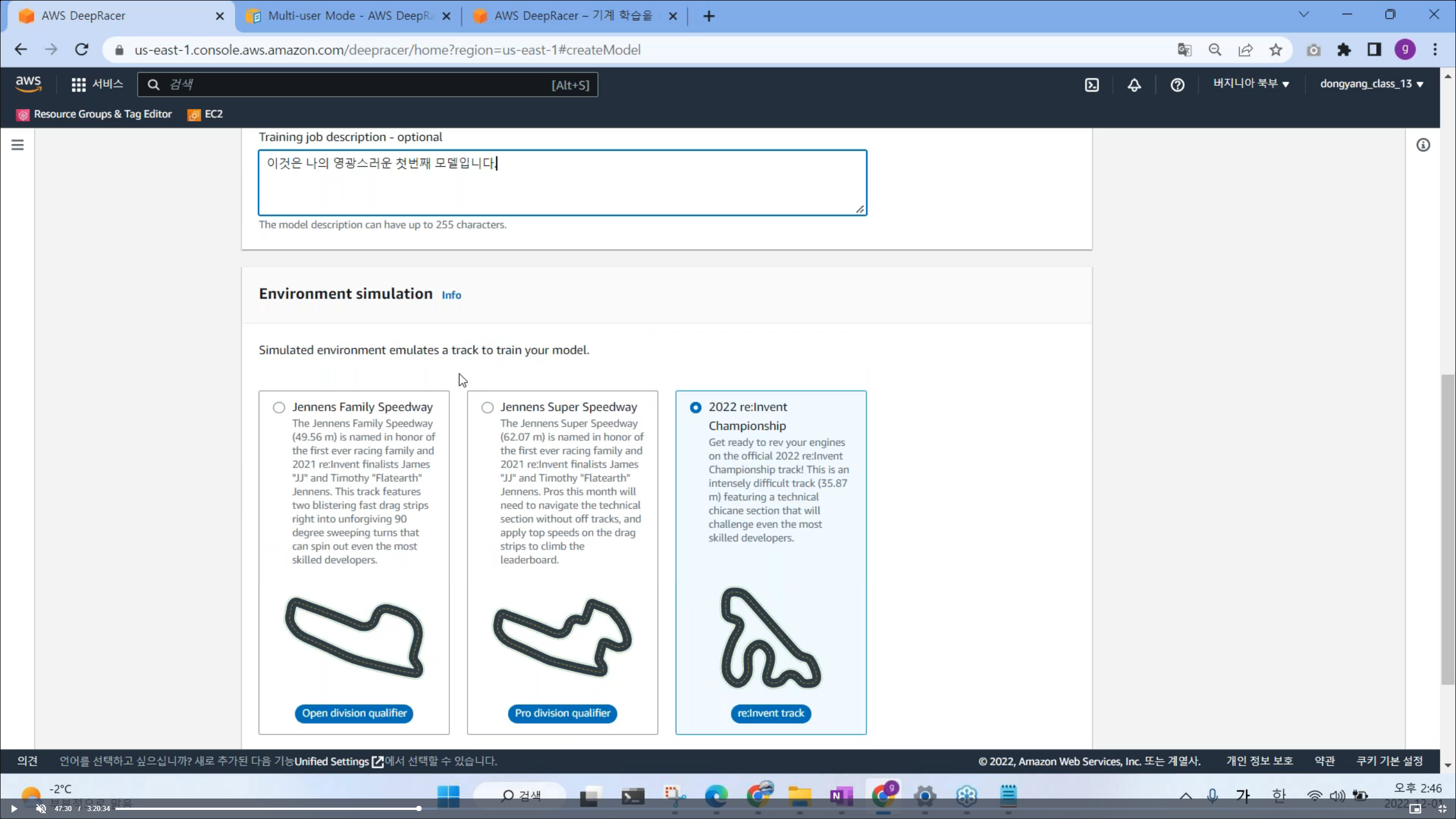Select 2022 re:Invent Championship radio button
Screen dimensions: 1456x819
[695, 407]
